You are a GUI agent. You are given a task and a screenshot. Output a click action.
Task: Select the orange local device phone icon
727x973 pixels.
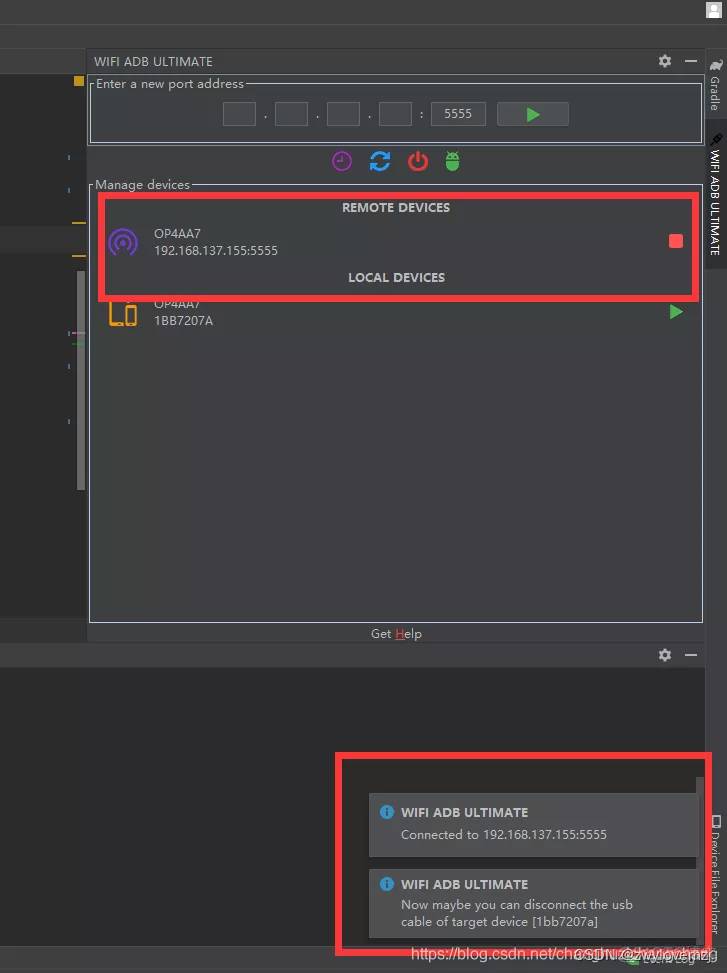[123, 314]
